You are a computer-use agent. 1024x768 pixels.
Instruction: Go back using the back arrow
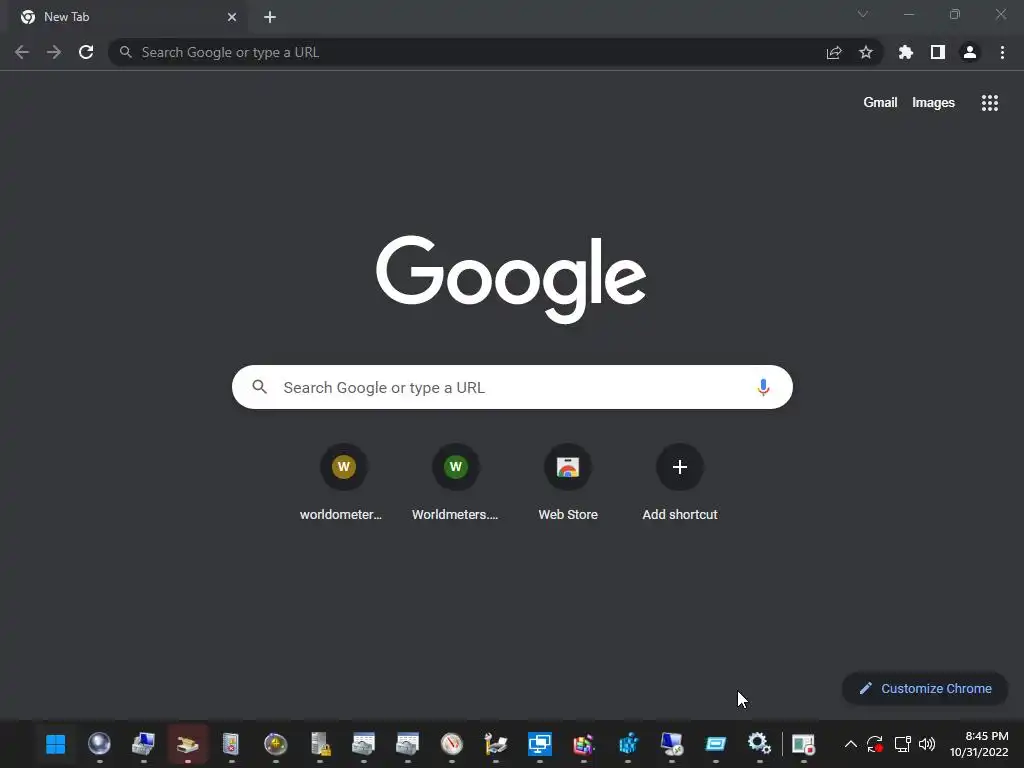(x=22, y=52)
